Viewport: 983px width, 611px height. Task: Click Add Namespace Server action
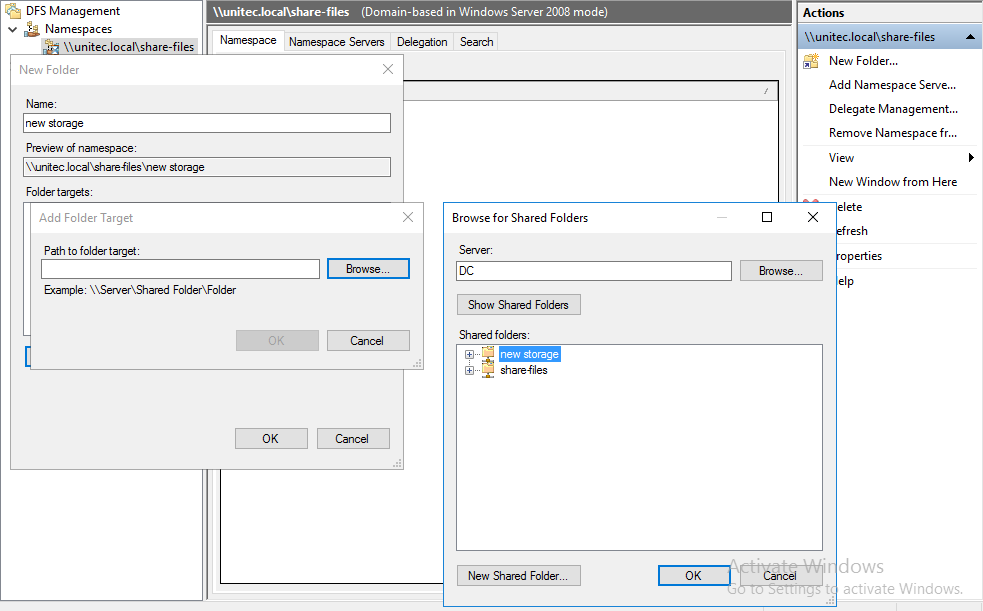coord(892,85)
